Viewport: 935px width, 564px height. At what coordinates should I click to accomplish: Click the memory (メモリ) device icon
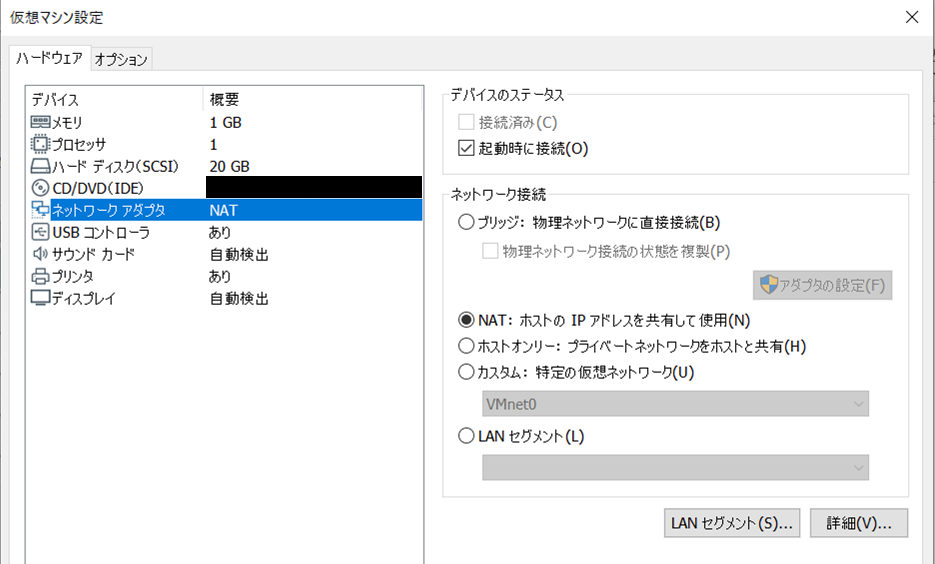point(40,122)
